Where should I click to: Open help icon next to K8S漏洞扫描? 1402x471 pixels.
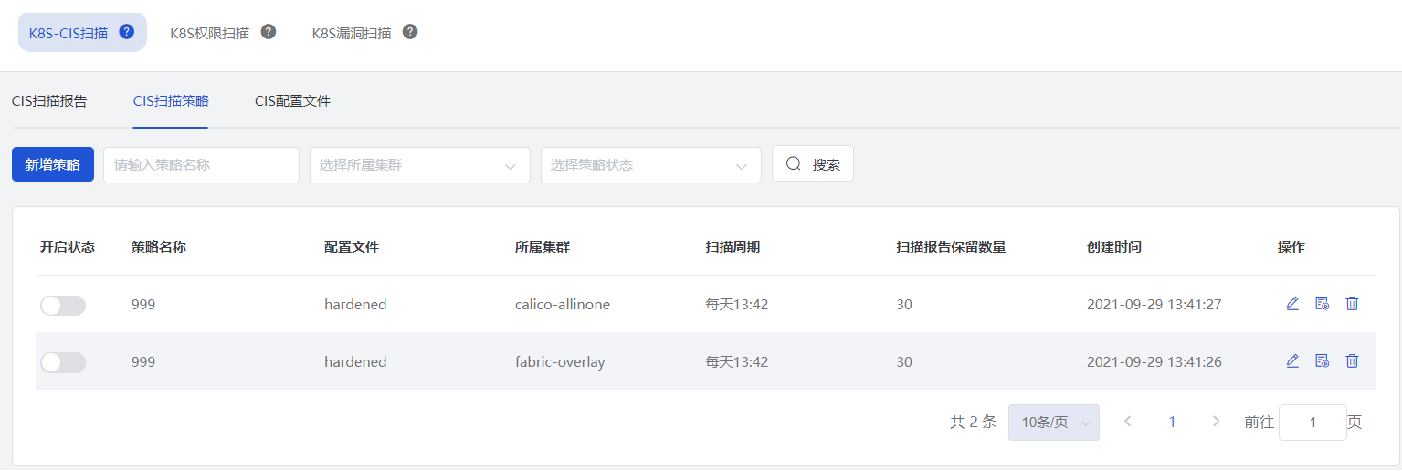tap(410, 31)
